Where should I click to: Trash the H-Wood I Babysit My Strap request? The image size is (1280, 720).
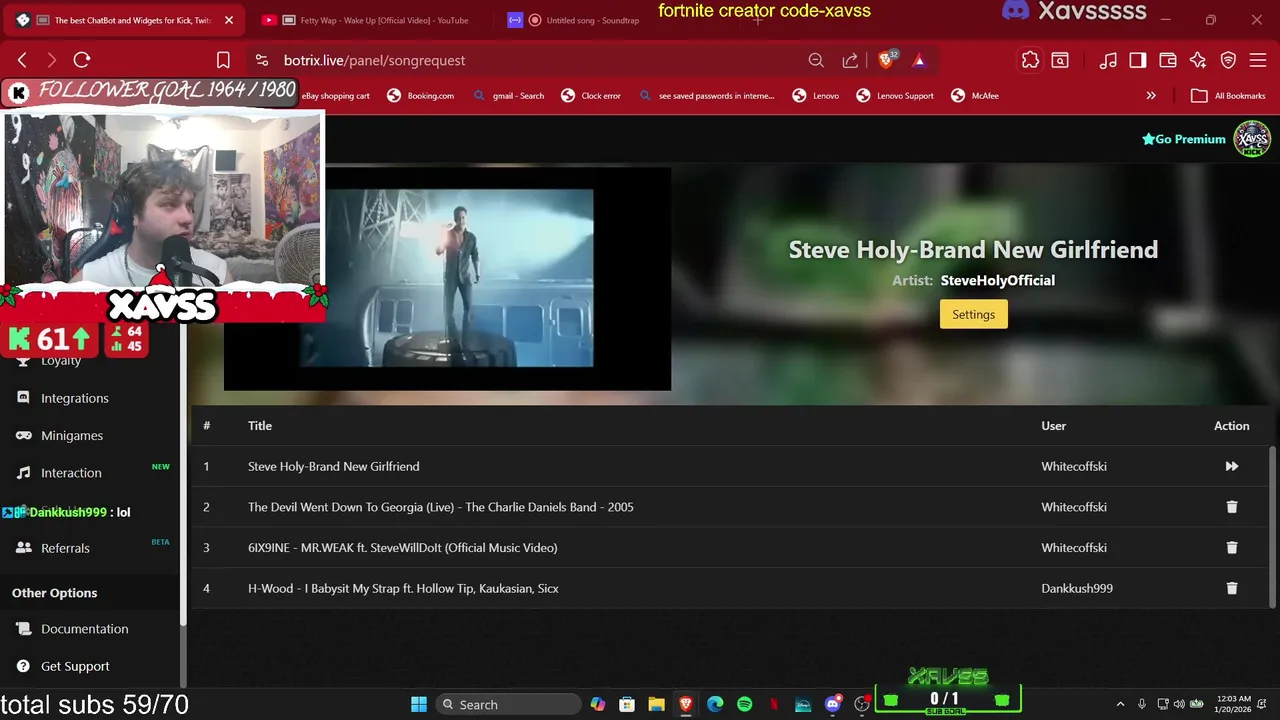tap(1231, 589)
